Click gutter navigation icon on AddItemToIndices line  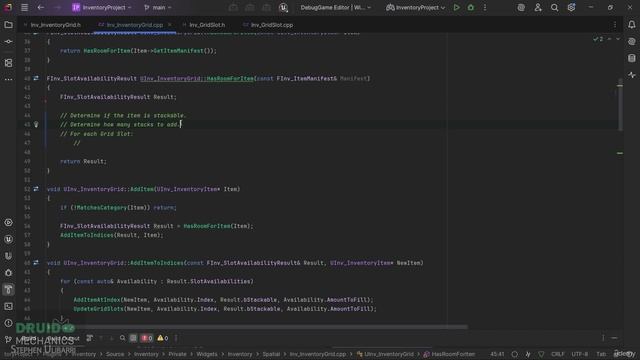(36, 263)
